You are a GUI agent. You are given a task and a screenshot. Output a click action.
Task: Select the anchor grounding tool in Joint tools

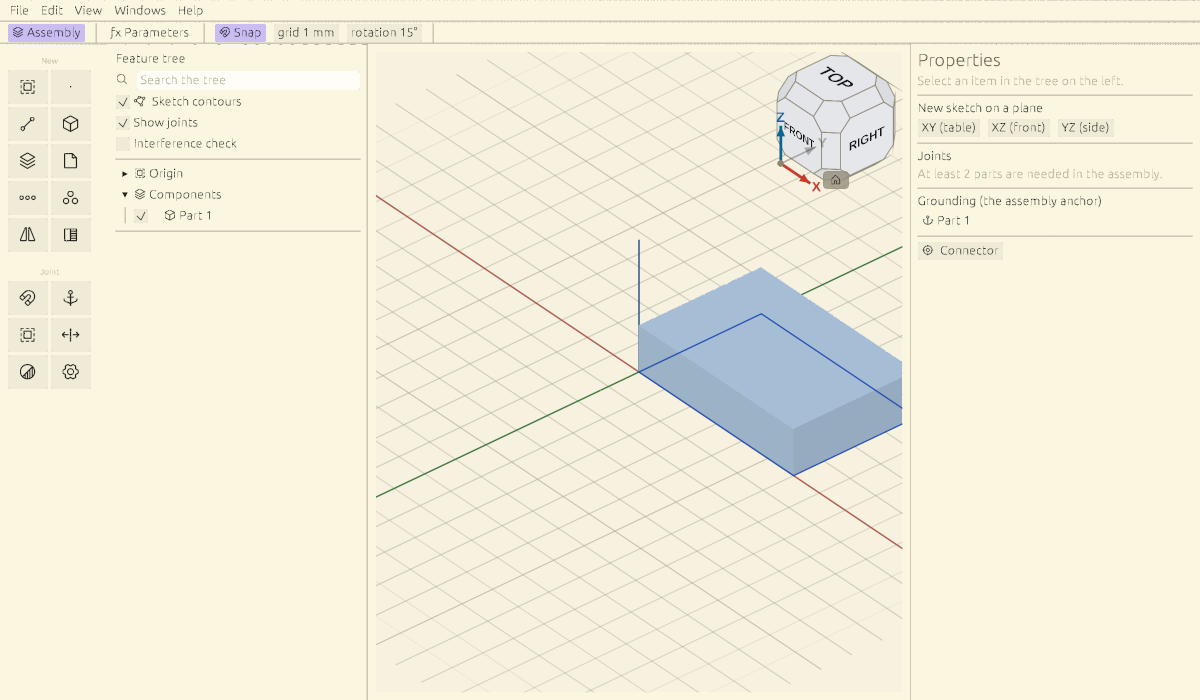point(71,298)
